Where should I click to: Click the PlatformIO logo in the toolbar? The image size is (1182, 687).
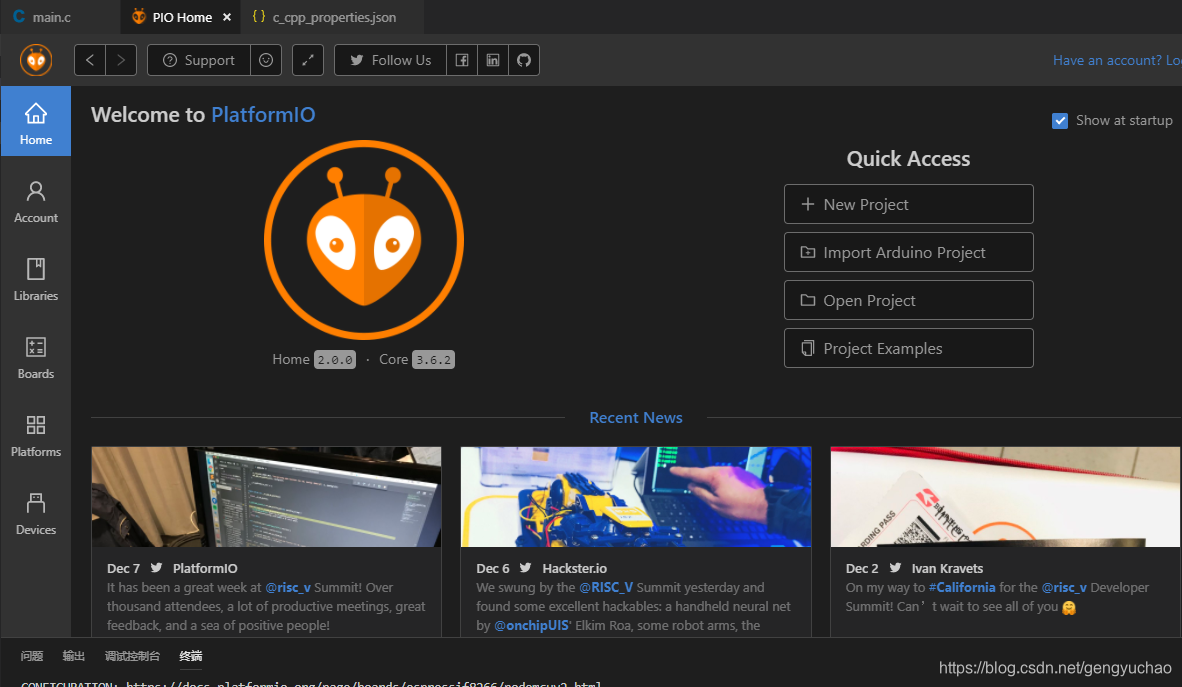[35, 60]
